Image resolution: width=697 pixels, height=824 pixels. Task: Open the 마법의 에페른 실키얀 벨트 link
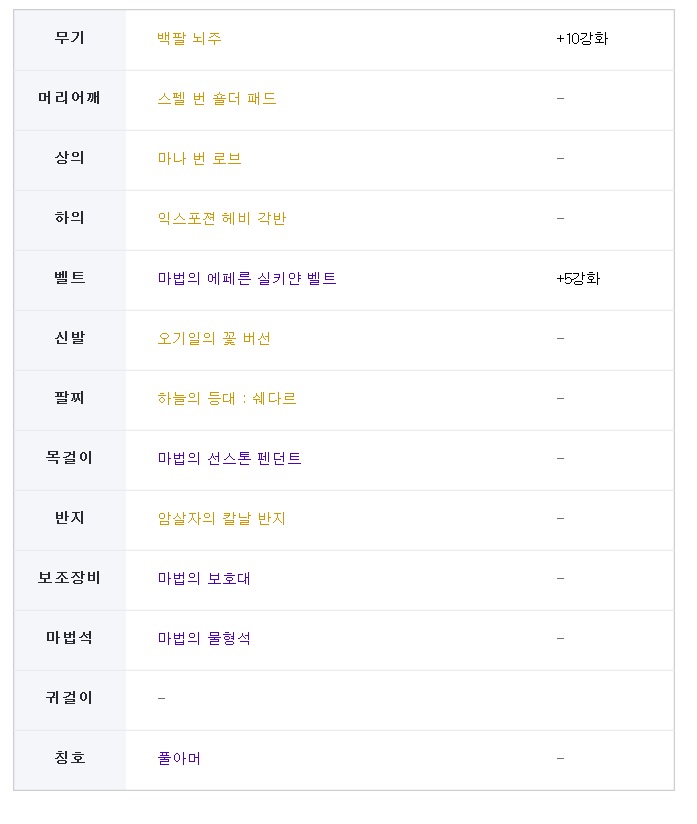coord(247,278)
